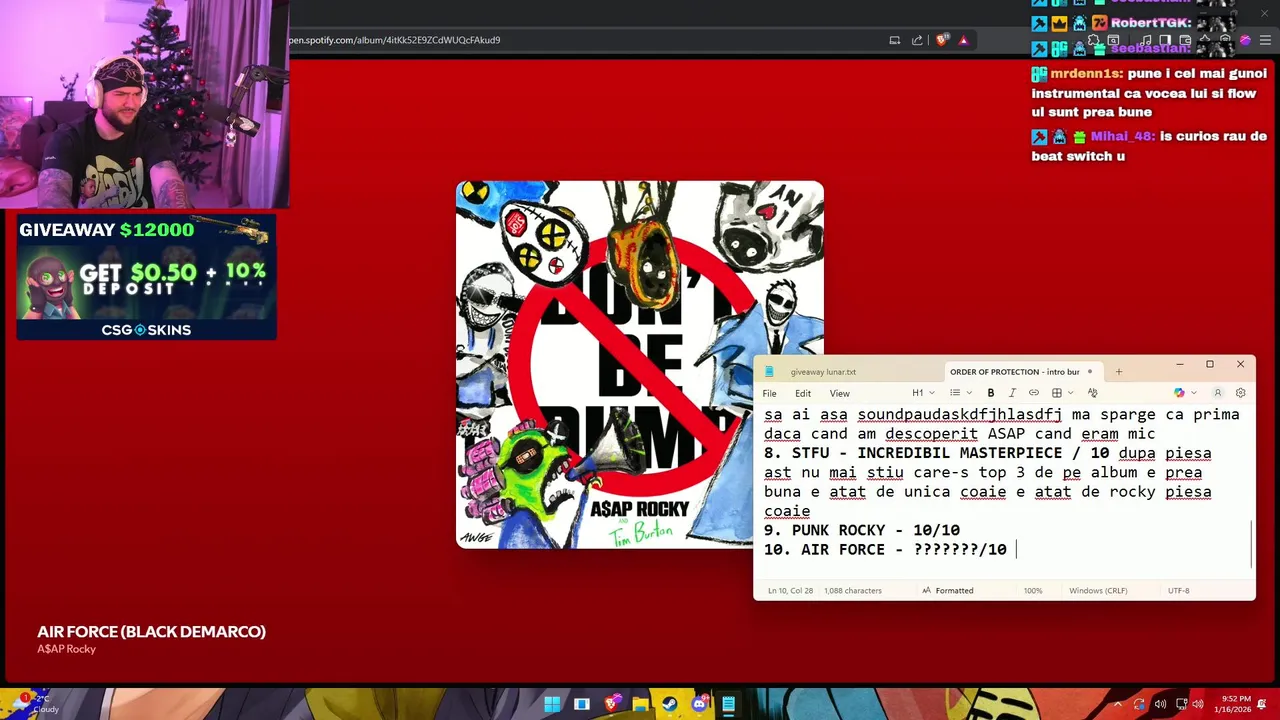Viewport: 1280px width, 720px height.
Task: Clear formatting in Notepad toolbar
Action: (x=1092, y=393)
